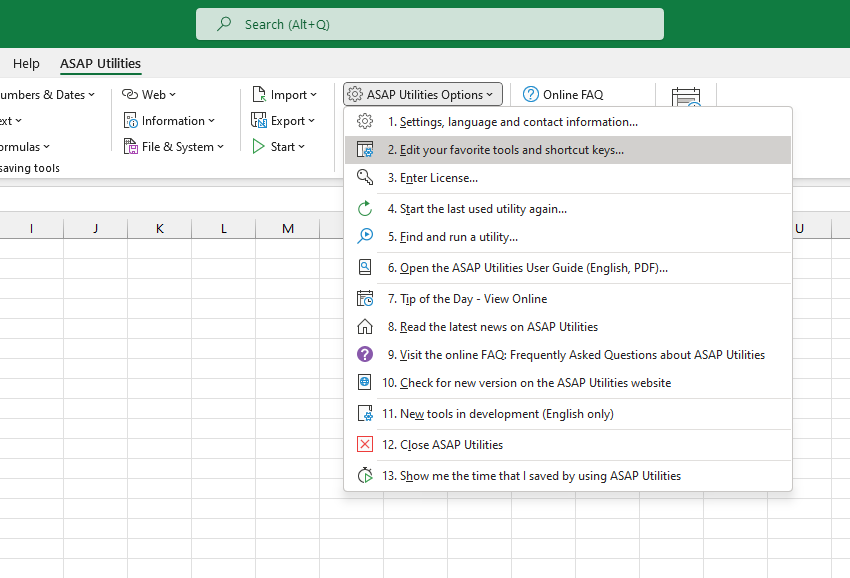Choose Show me the time that I saved

(x=568, y=475)
